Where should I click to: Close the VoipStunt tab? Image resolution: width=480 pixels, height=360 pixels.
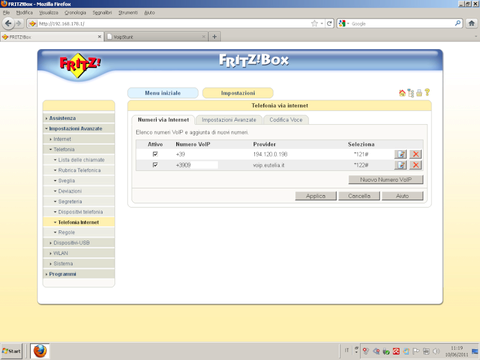point(204,37)
